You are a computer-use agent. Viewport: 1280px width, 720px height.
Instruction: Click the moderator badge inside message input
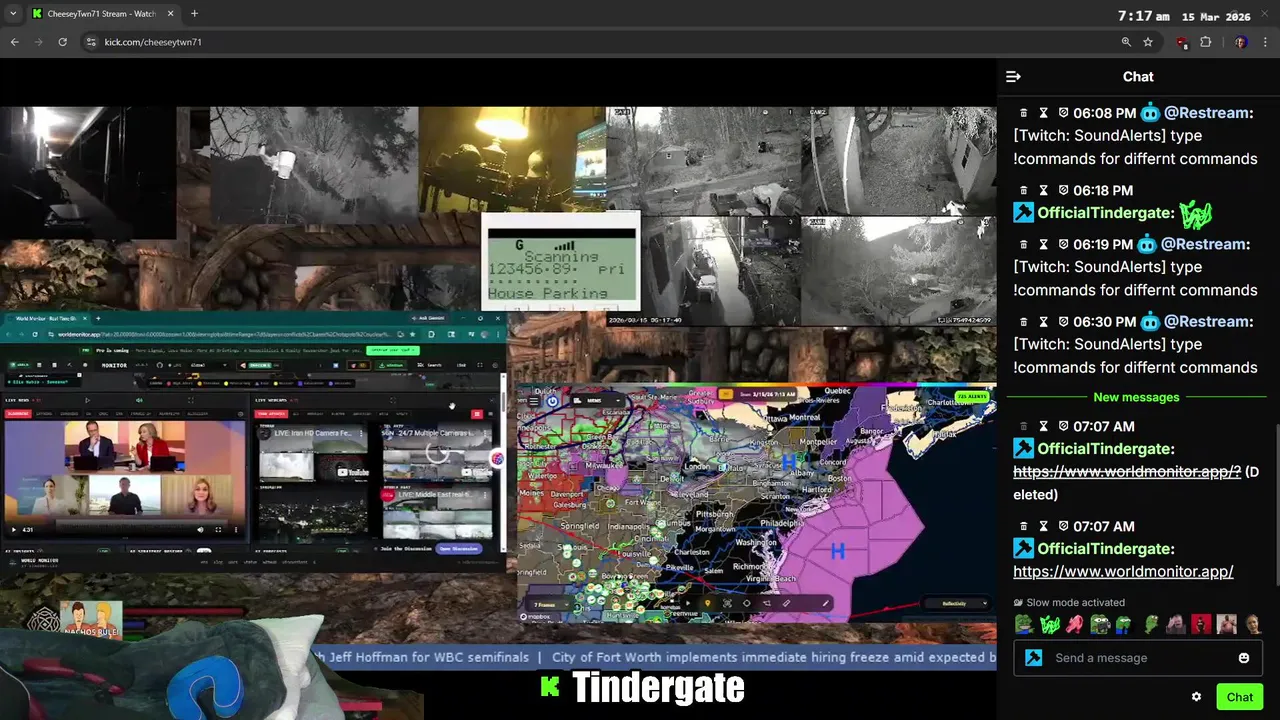click(1034, 658)
